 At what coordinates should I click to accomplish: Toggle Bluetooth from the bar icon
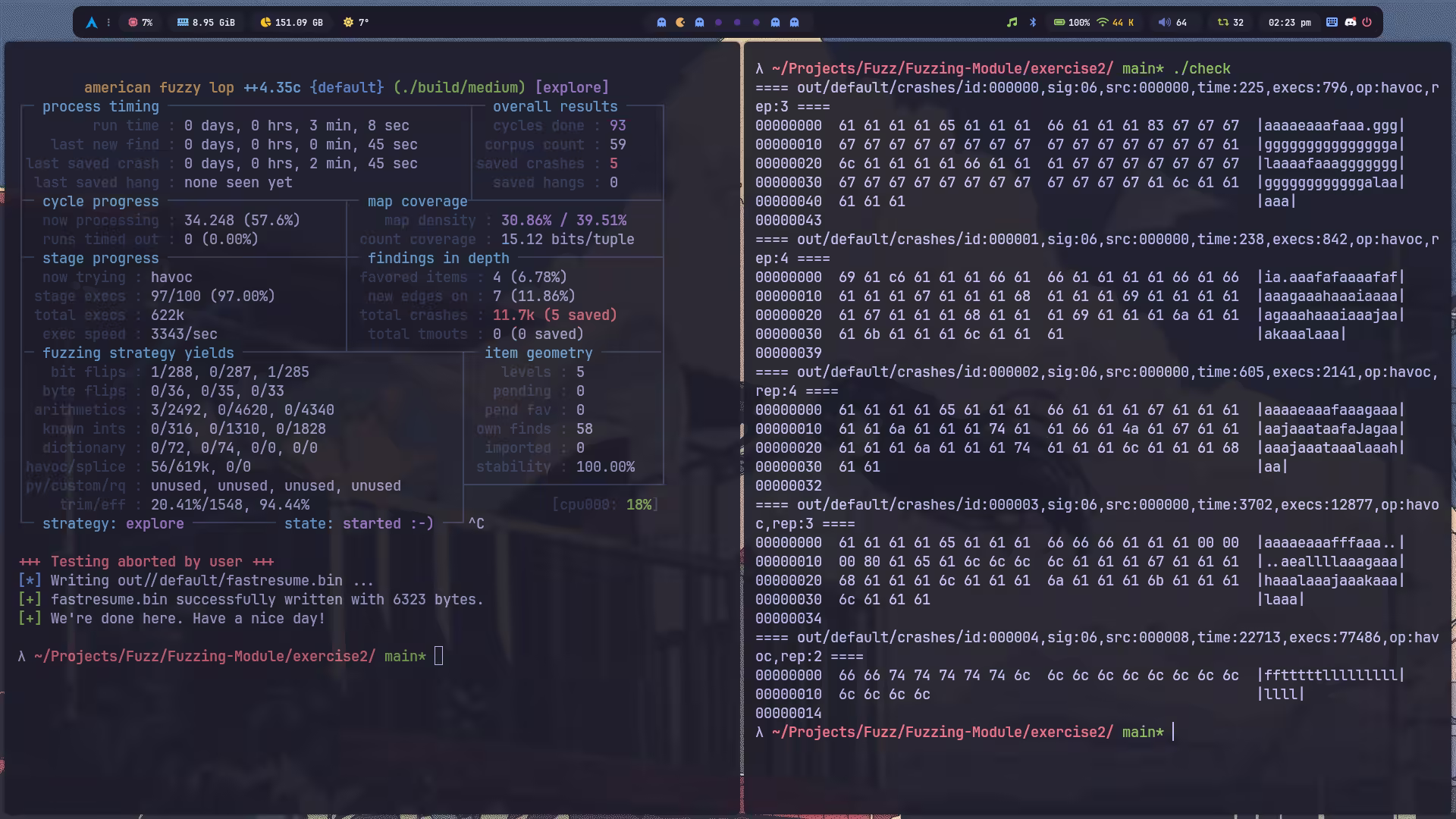point(1033,23)
